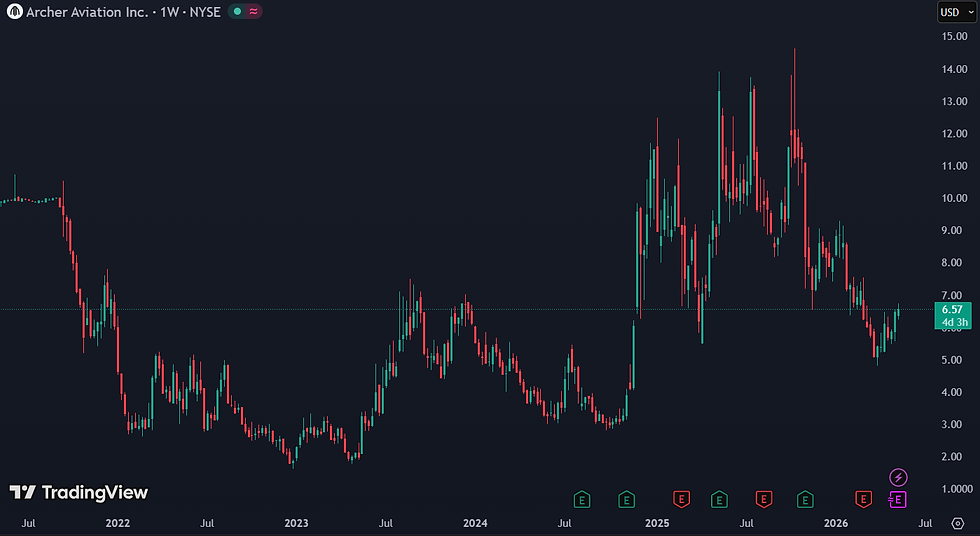Viewport: 980px width, 536px height.
Task: Toggle the pink approximate-data indicator
Action: [253, 11]
